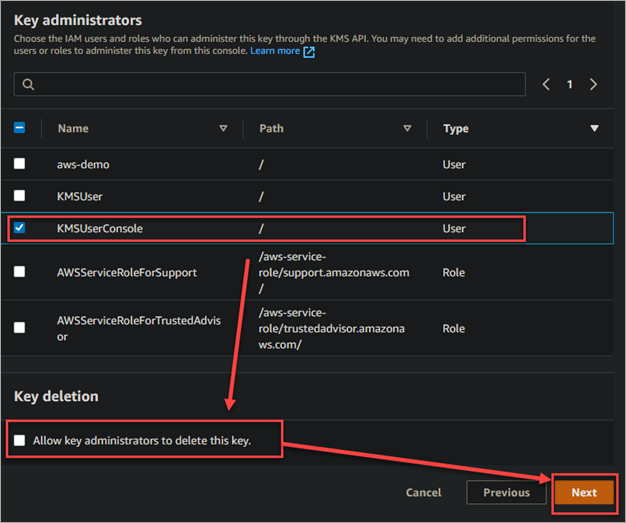626x523 pixels.
Task: Sort by Path column arrow
Action: click(x=407, y=128)
